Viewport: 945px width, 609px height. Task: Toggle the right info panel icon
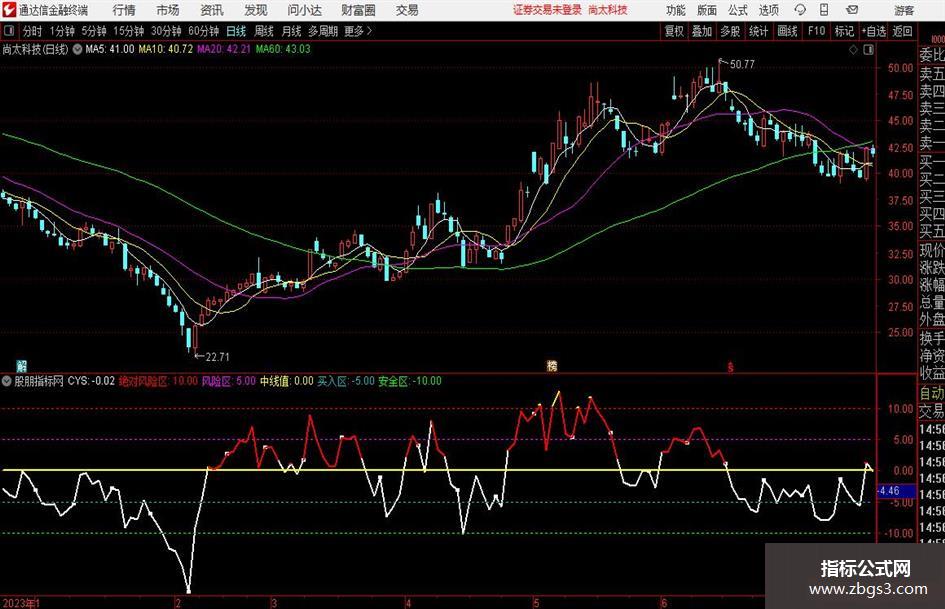868,49
